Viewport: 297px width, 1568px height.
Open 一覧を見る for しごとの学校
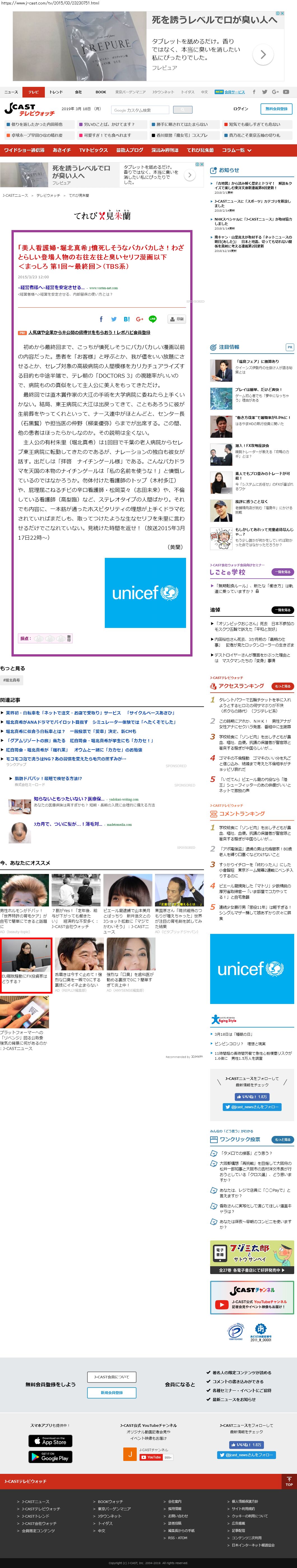tap(282, 572)
